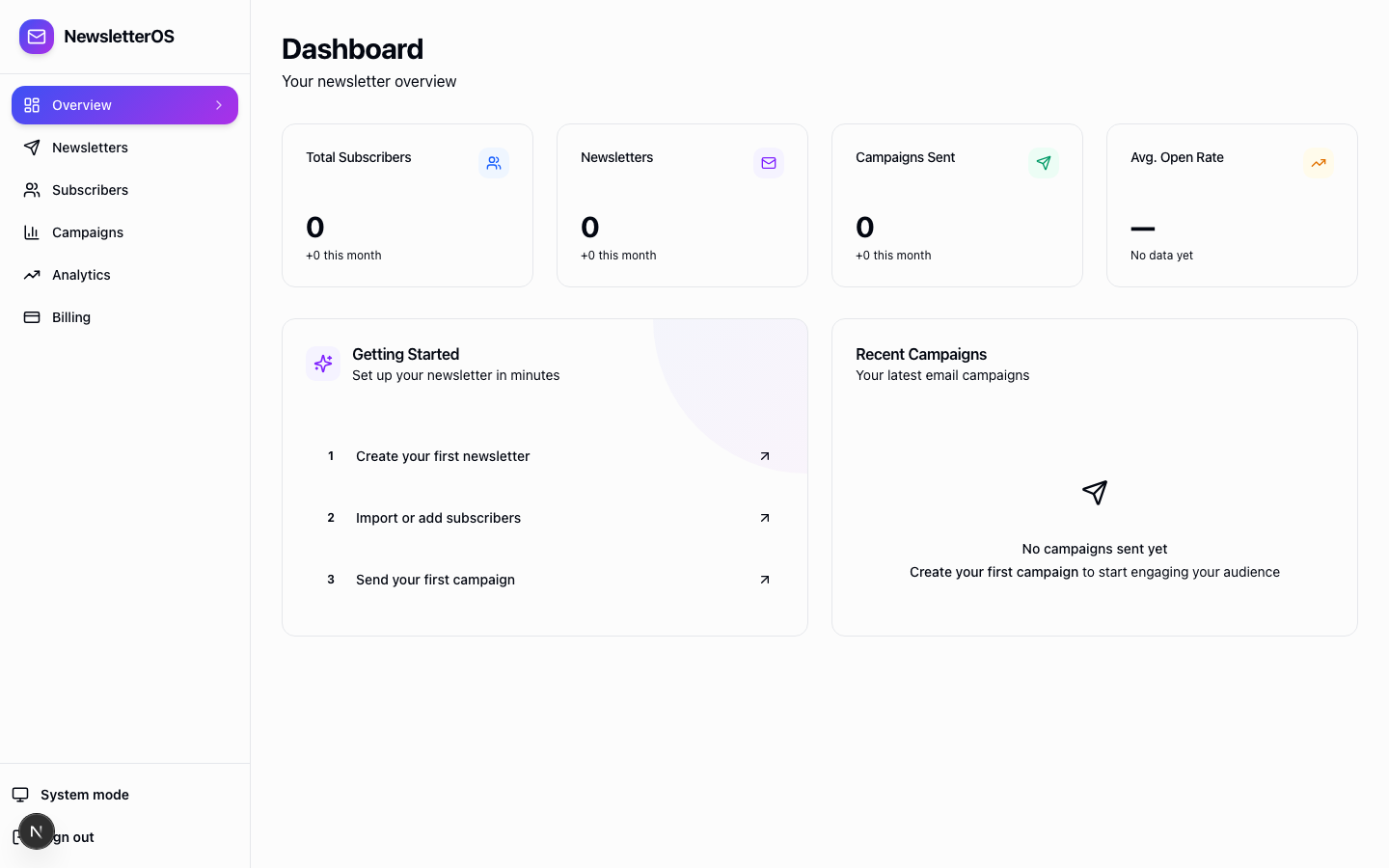The width and height of the screenshot is (1389, 868).
Task: Click the paper plane icon beside Newsletters
Action: (32, 148)
